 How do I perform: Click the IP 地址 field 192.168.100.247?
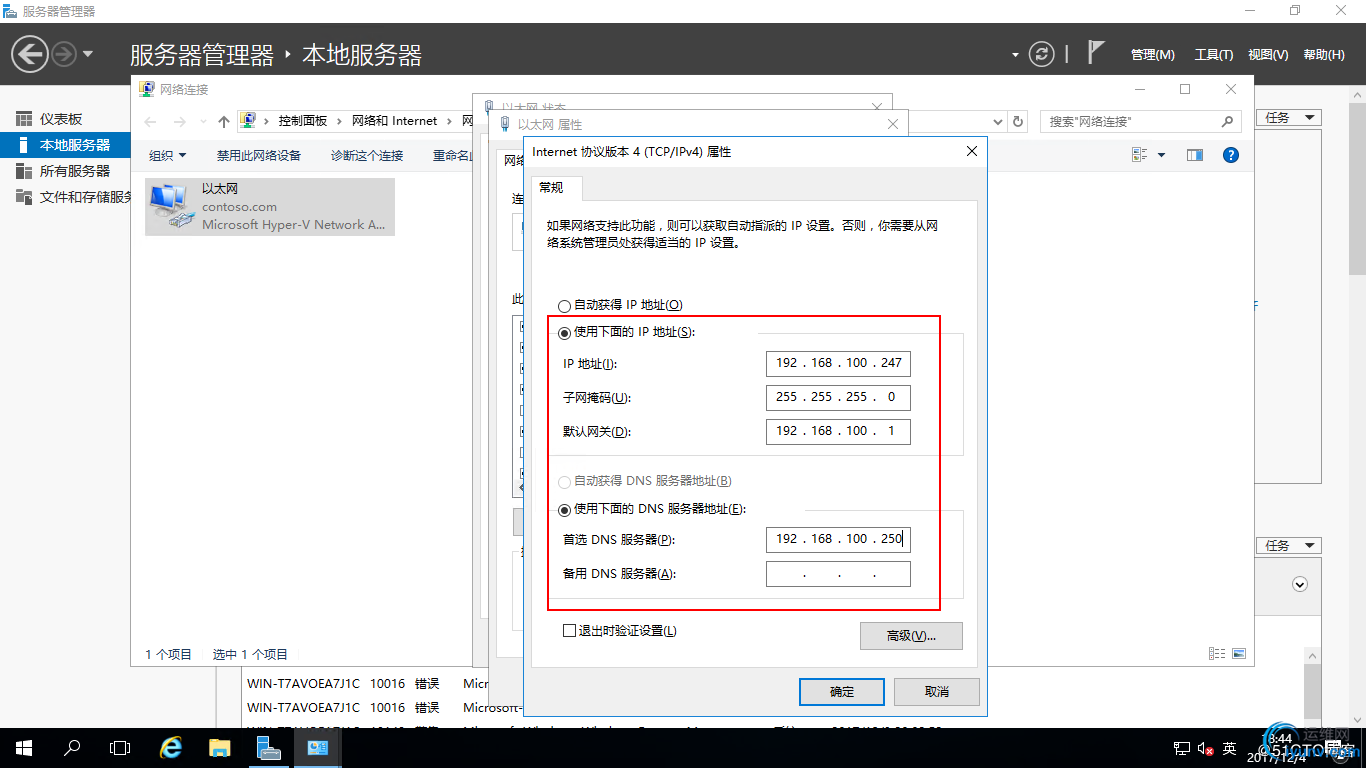coord(838,363)
